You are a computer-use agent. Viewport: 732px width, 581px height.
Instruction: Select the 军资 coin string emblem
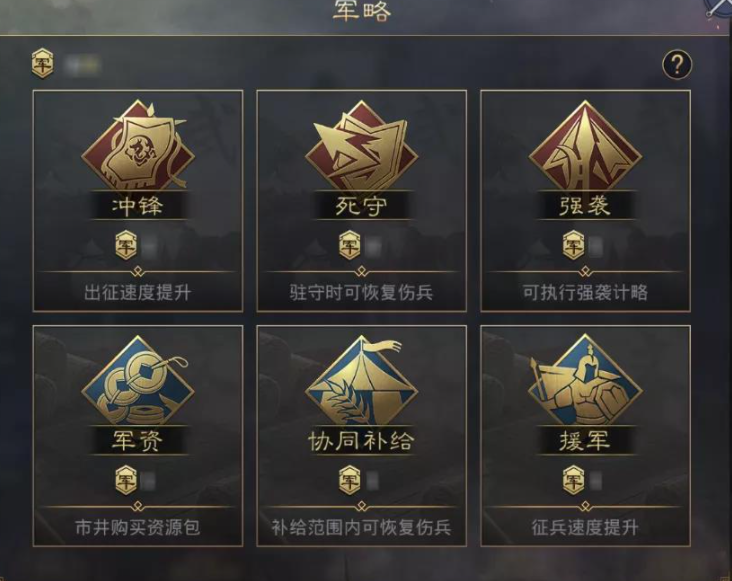[138, 380]
